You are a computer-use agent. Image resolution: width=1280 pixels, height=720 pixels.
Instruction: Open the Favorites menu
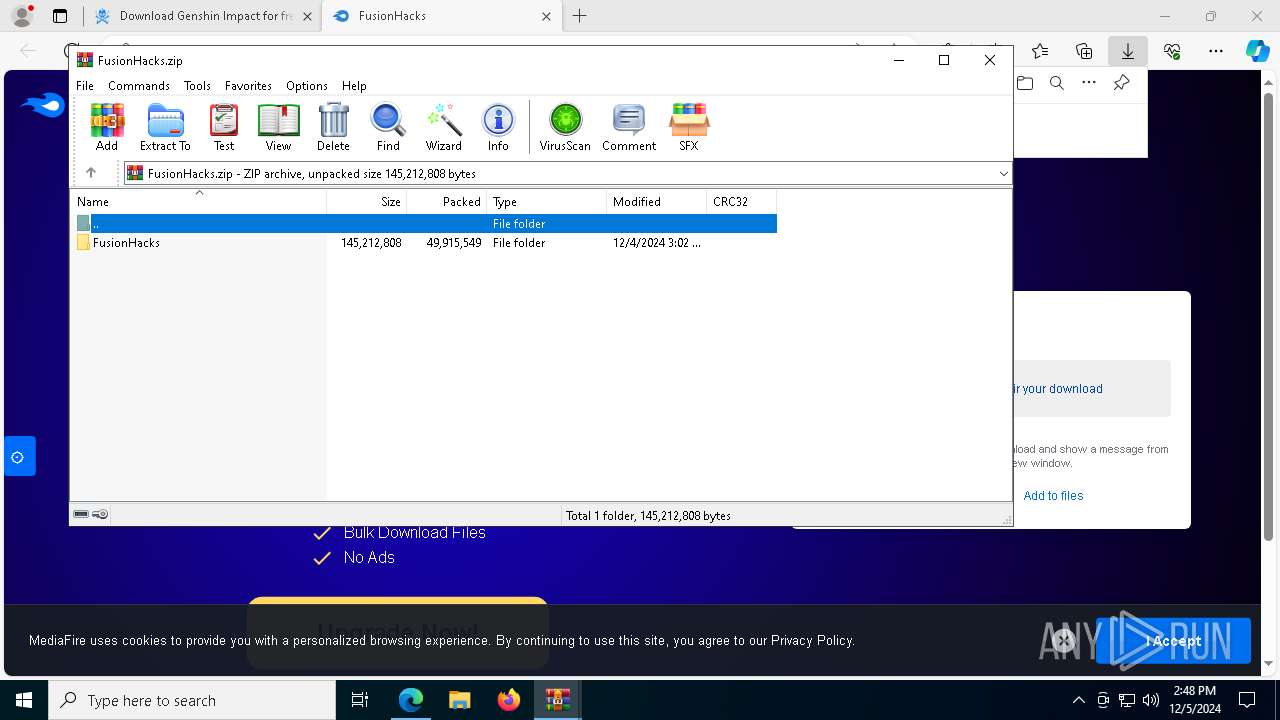pyautogui.click(x=248, y=86)
